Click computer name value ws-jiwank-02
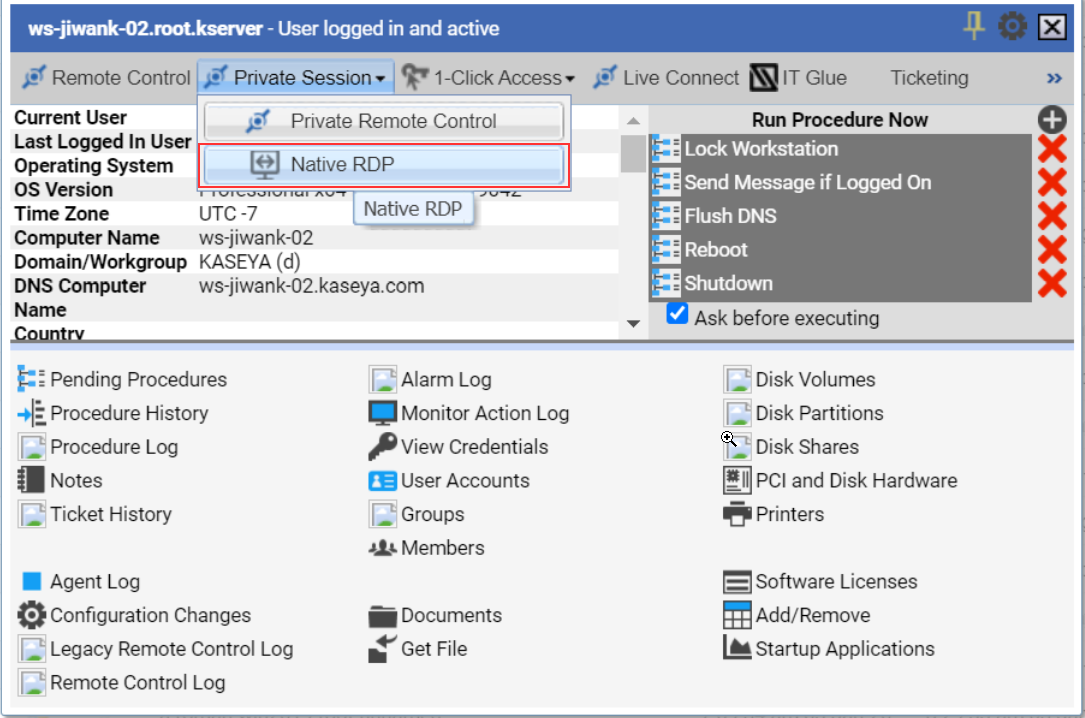1085x718 pixels. point(256,238)
